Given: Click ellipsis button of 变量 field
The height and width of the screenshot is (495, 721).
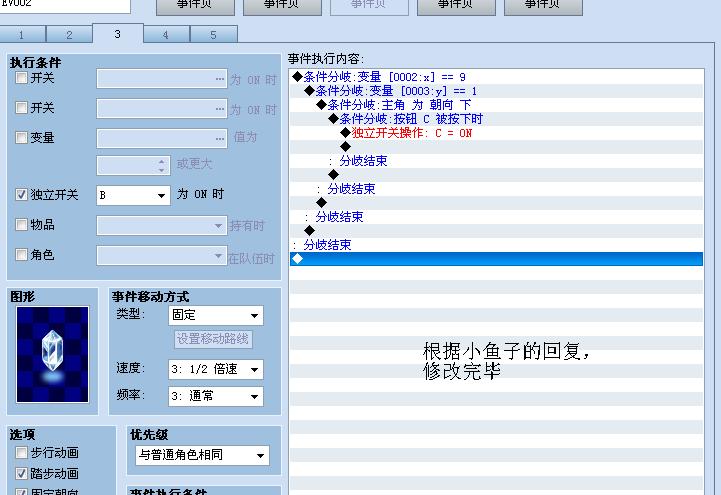Looking at the screenshot, I should tap(220, 139).
